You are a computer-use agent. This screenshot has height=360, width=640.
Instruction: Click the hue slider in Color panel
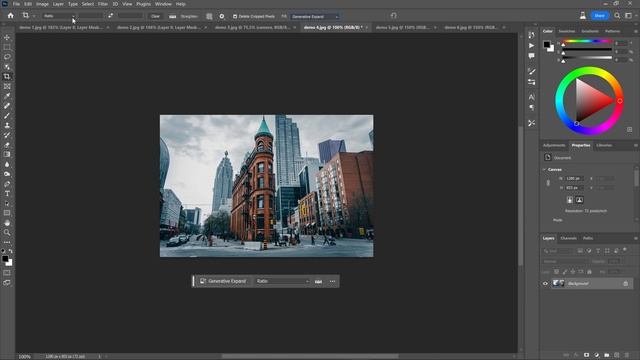tap(587, 41)
